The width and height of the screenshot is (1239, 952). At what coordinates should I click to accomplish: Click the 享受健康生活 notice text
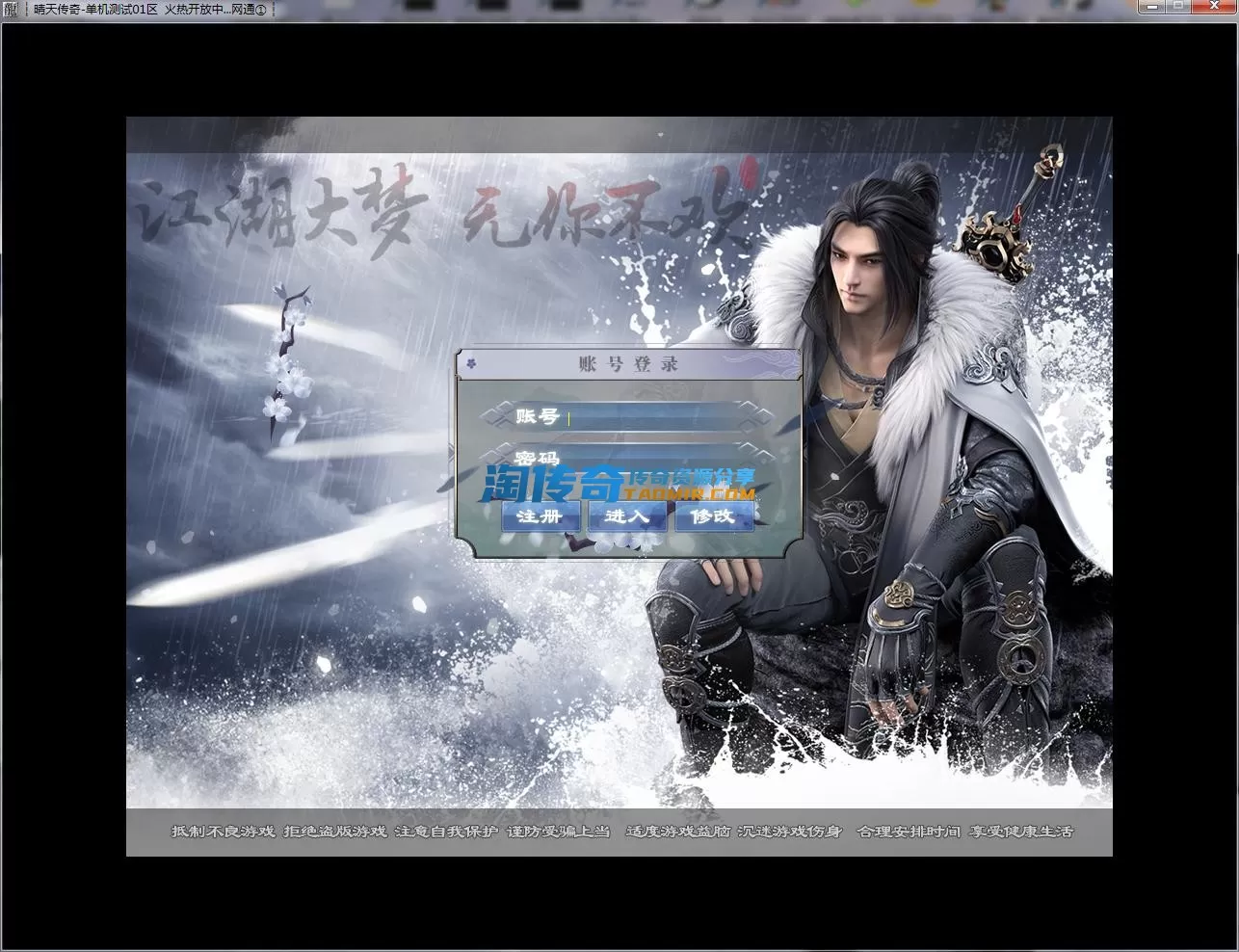click(1021, 832)
